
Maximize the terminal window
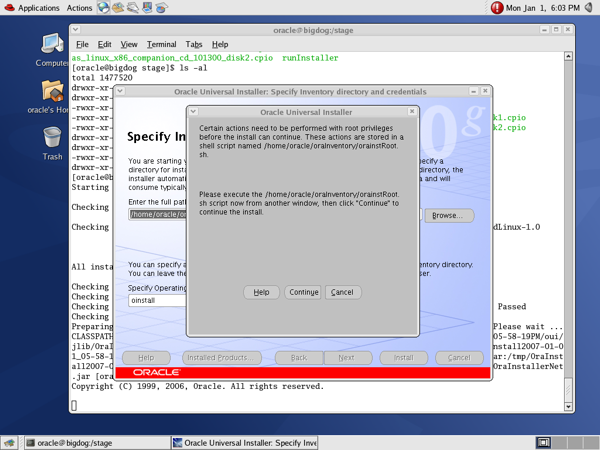556,29
